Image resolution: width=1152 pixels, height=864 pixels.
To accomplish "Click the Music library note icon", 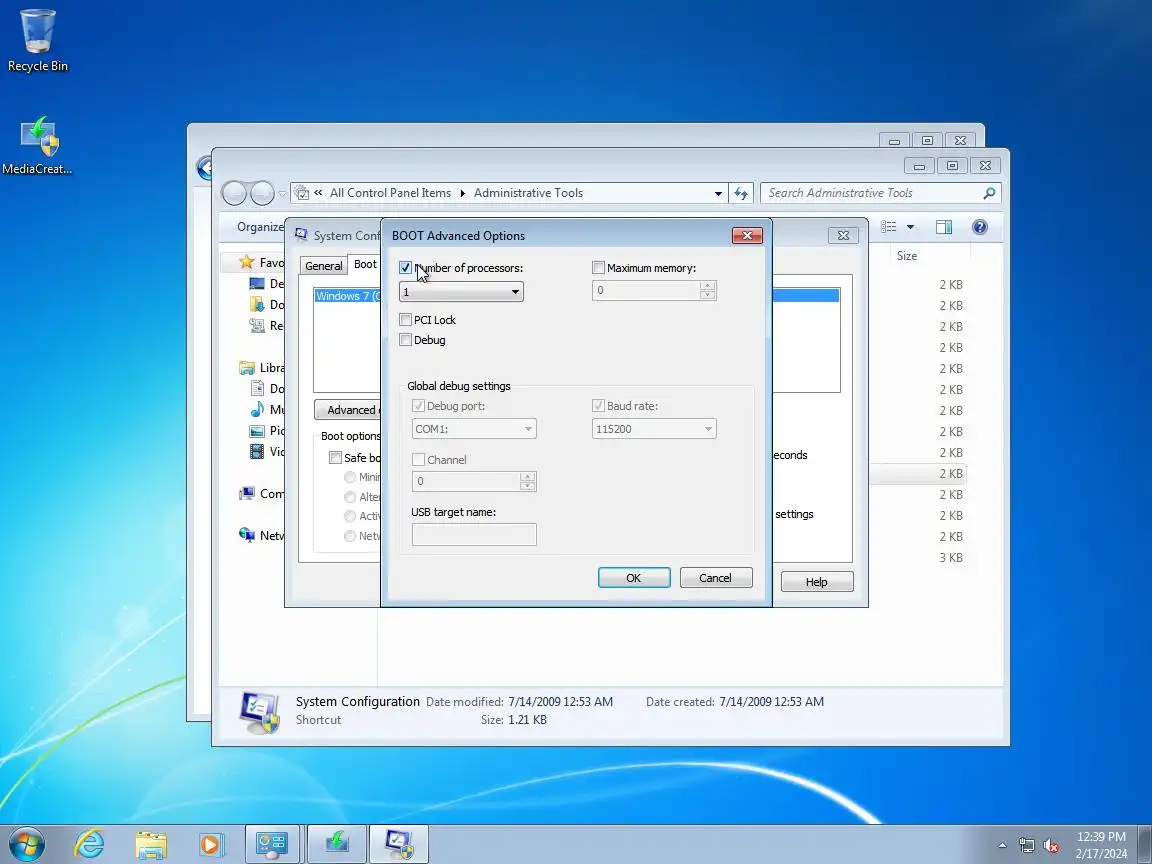I will pyautogui.click(x=257, y=409).
